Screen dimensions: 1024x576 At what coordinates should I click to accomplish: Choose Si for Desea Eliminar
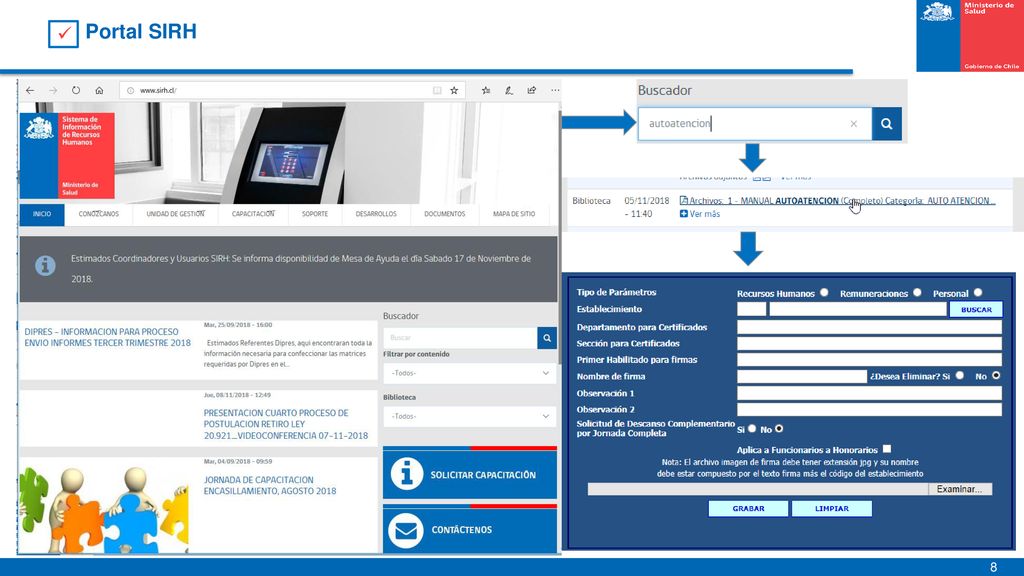(x=959, y=376)
